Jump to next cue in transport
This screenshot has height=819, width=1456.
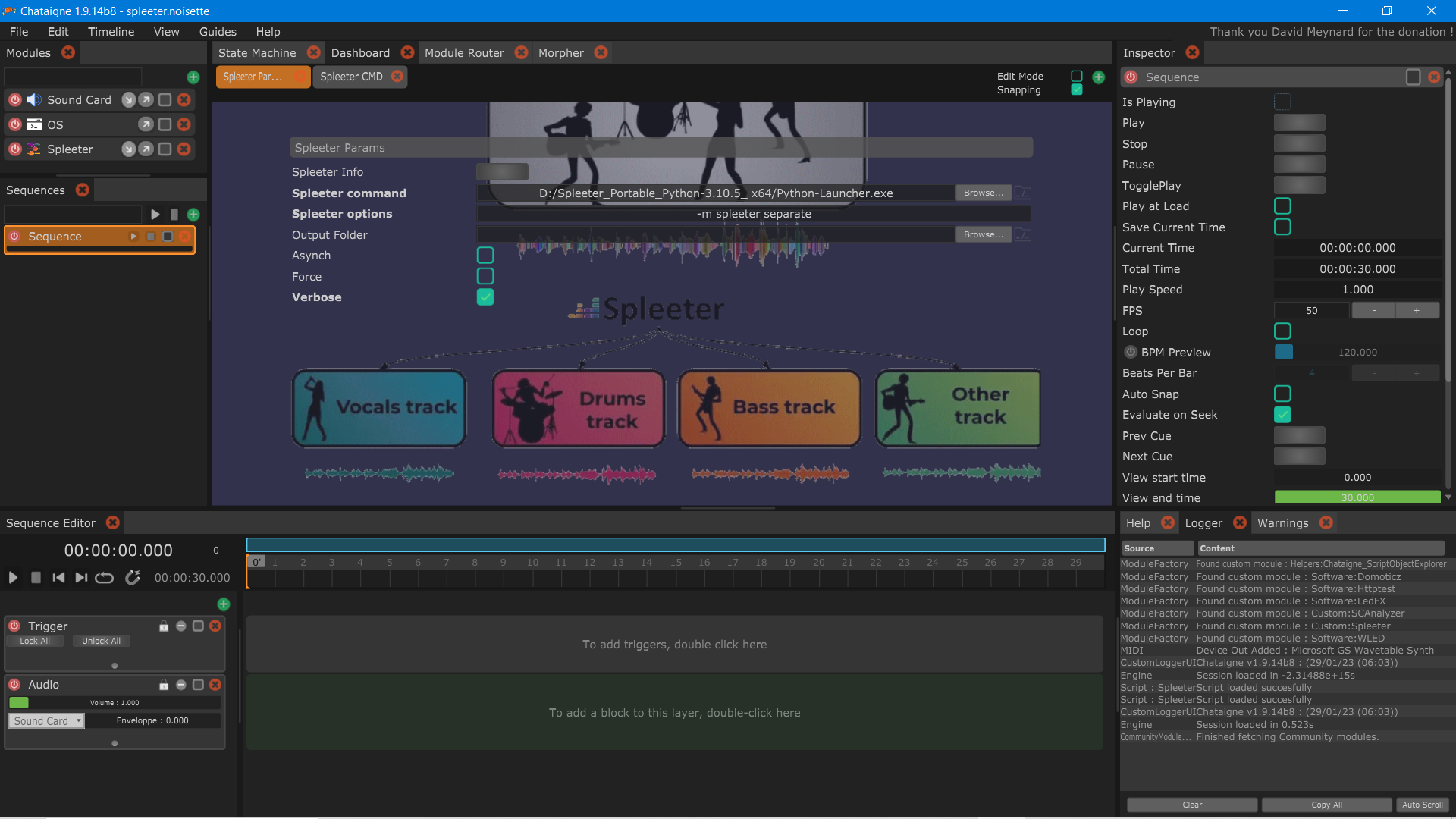point(81,578)
